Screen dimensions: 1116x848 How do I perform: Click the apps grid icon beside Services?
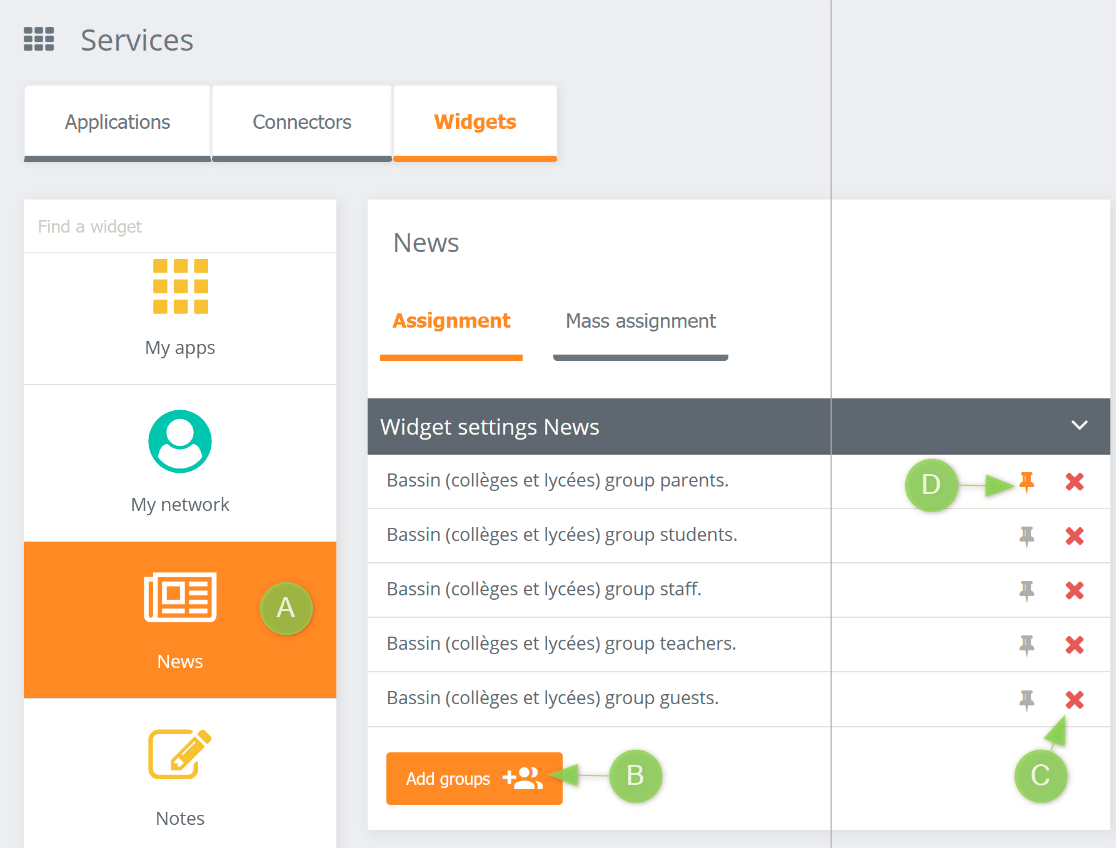pos(38,38)
